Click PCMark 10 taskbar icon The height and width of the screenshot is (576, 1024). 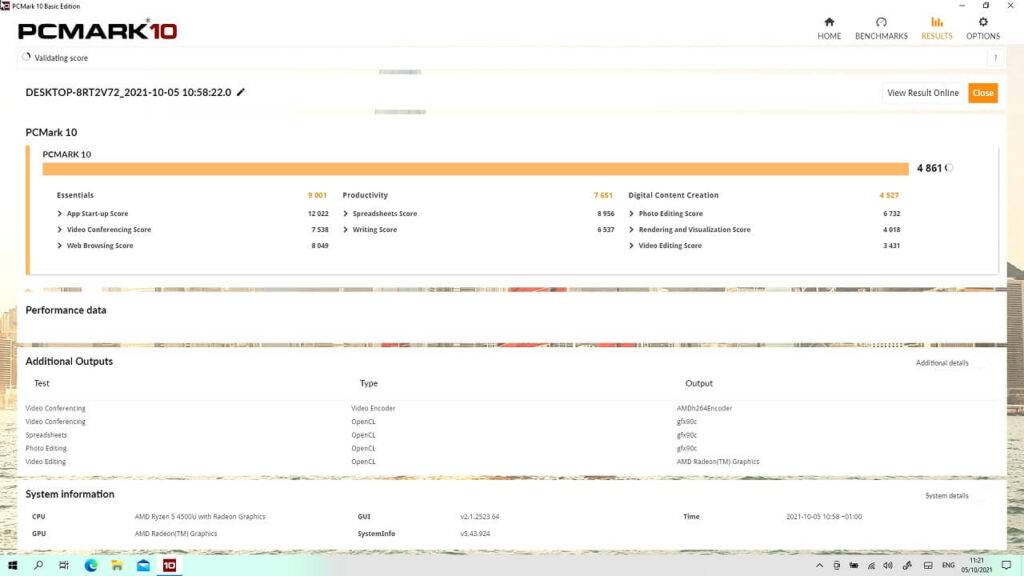click(x=169, y=565)
